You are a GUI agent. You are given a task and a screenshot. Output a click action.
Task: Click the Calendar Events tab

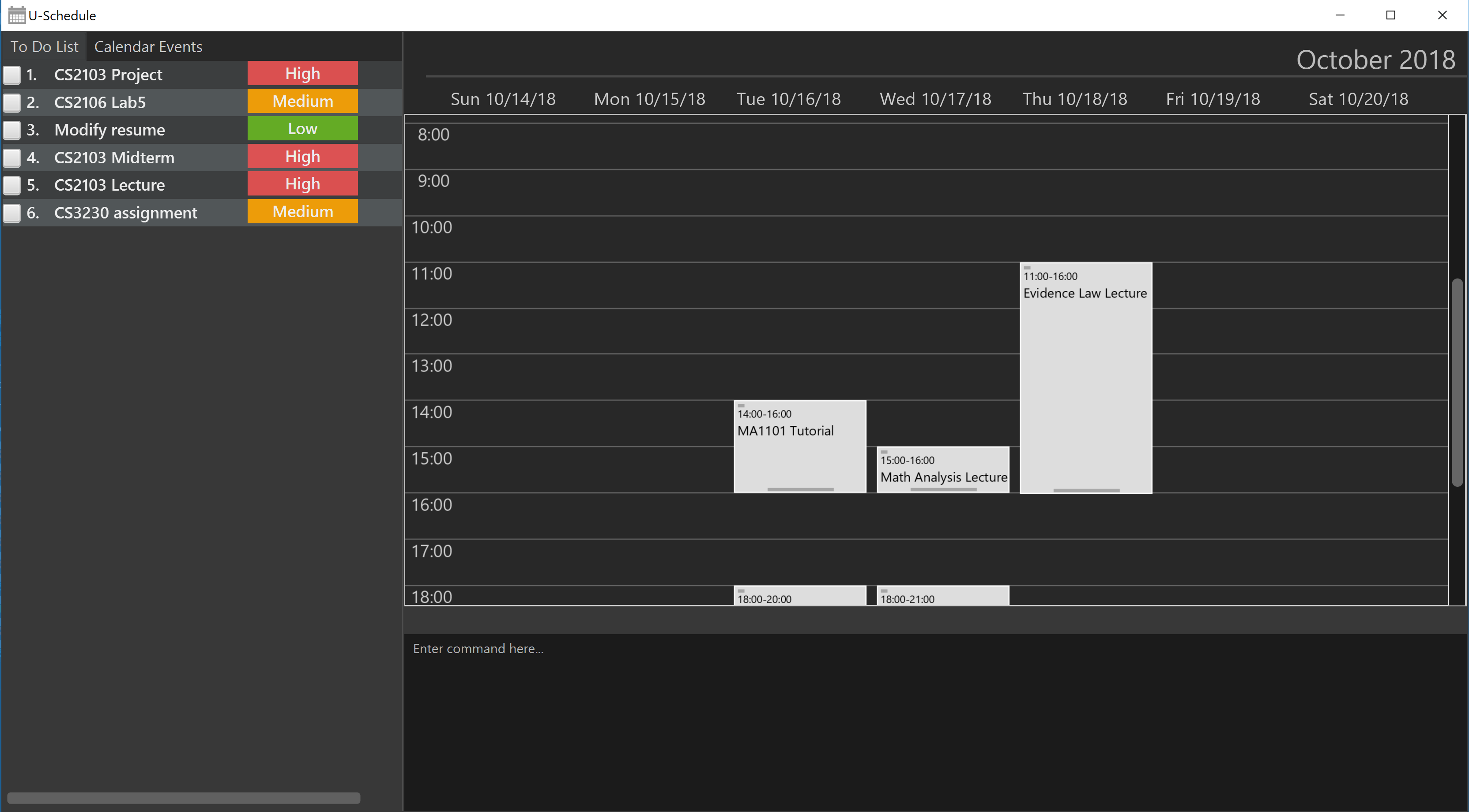148,46
